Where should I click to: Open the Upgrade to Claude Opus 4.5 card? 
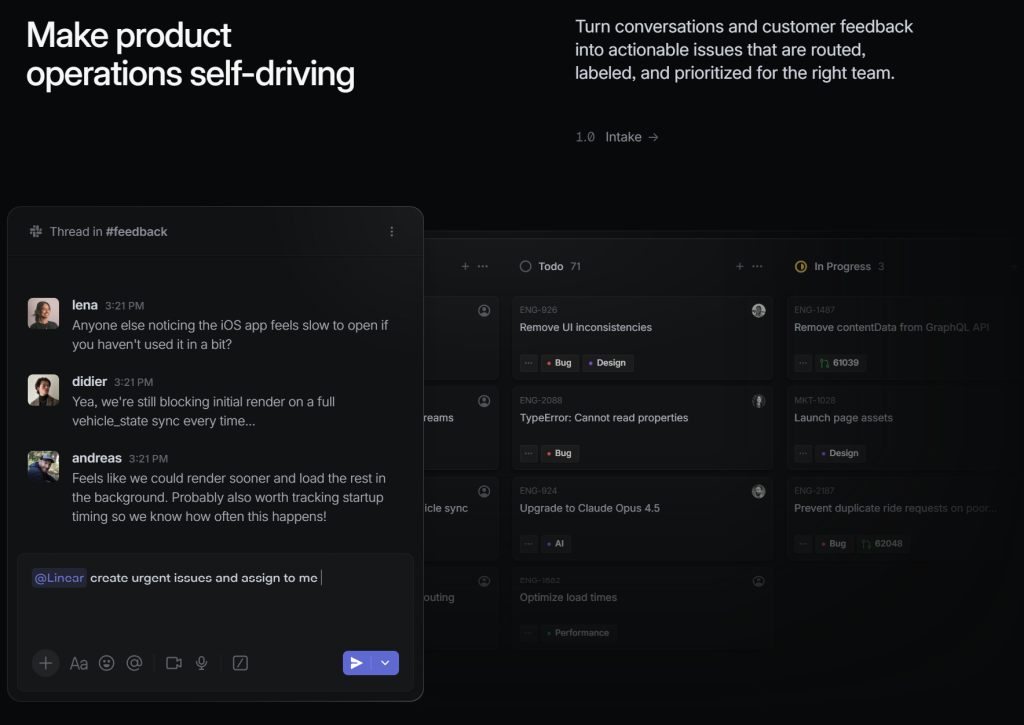click(643, 519)
